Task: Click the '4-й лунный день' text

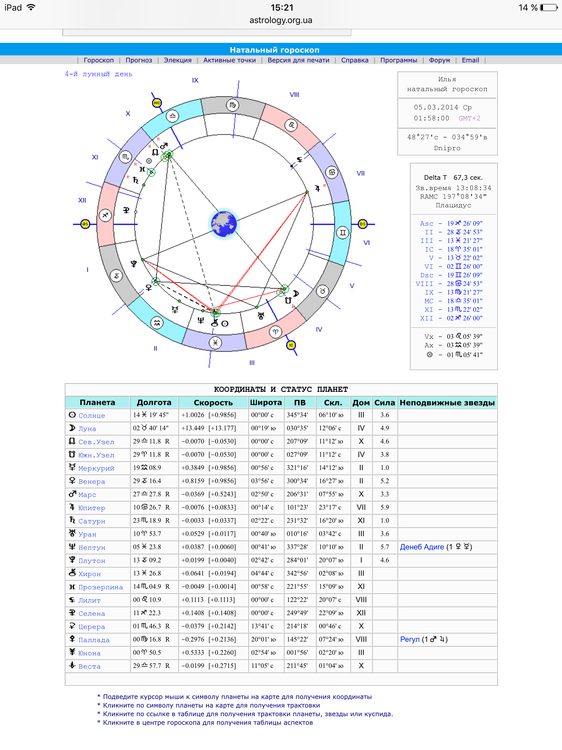Action: pyautogui.click(x=99, y=74)
